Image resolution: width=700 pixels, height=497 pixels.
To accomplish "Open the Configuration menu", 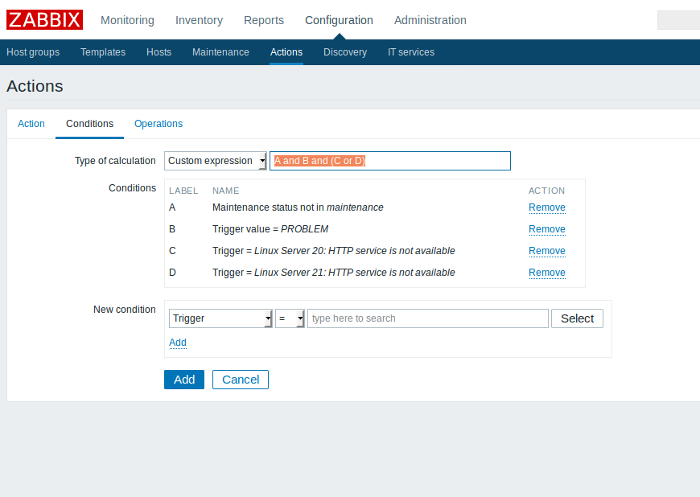I will pos(339,20).
